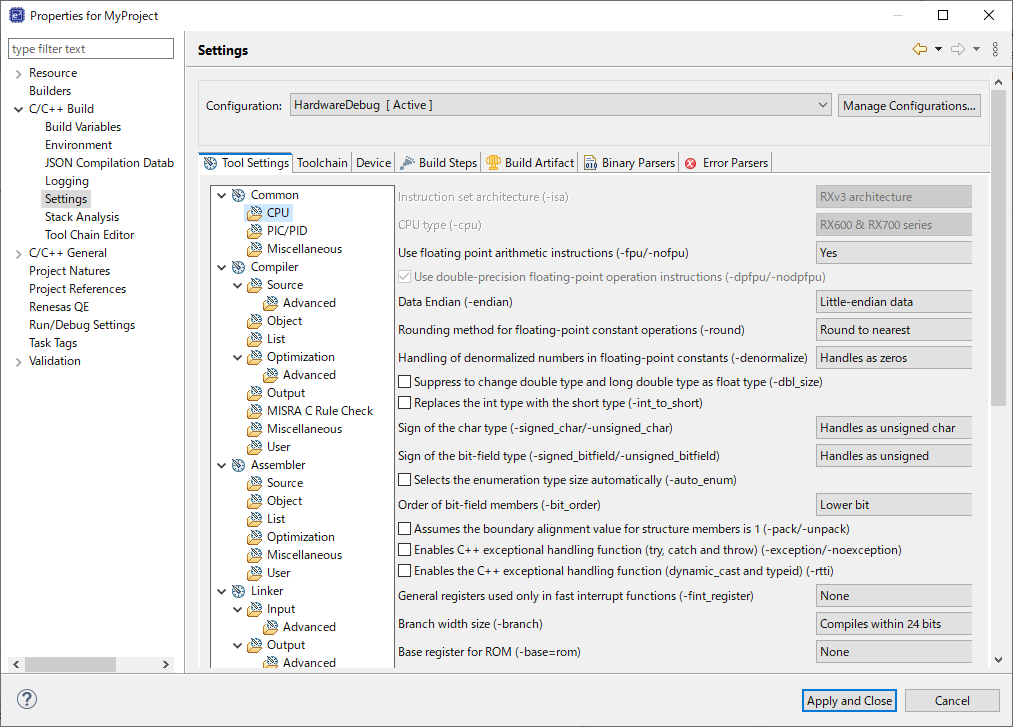Open the Sign of char type dropdown
The height and width of the screenshot is (727, 1013).
(893, 428)
